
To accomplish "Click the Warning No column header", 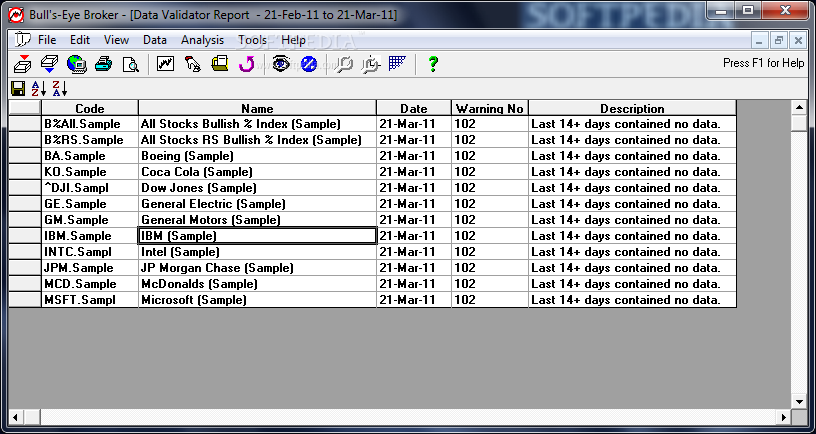I will 490,108.
